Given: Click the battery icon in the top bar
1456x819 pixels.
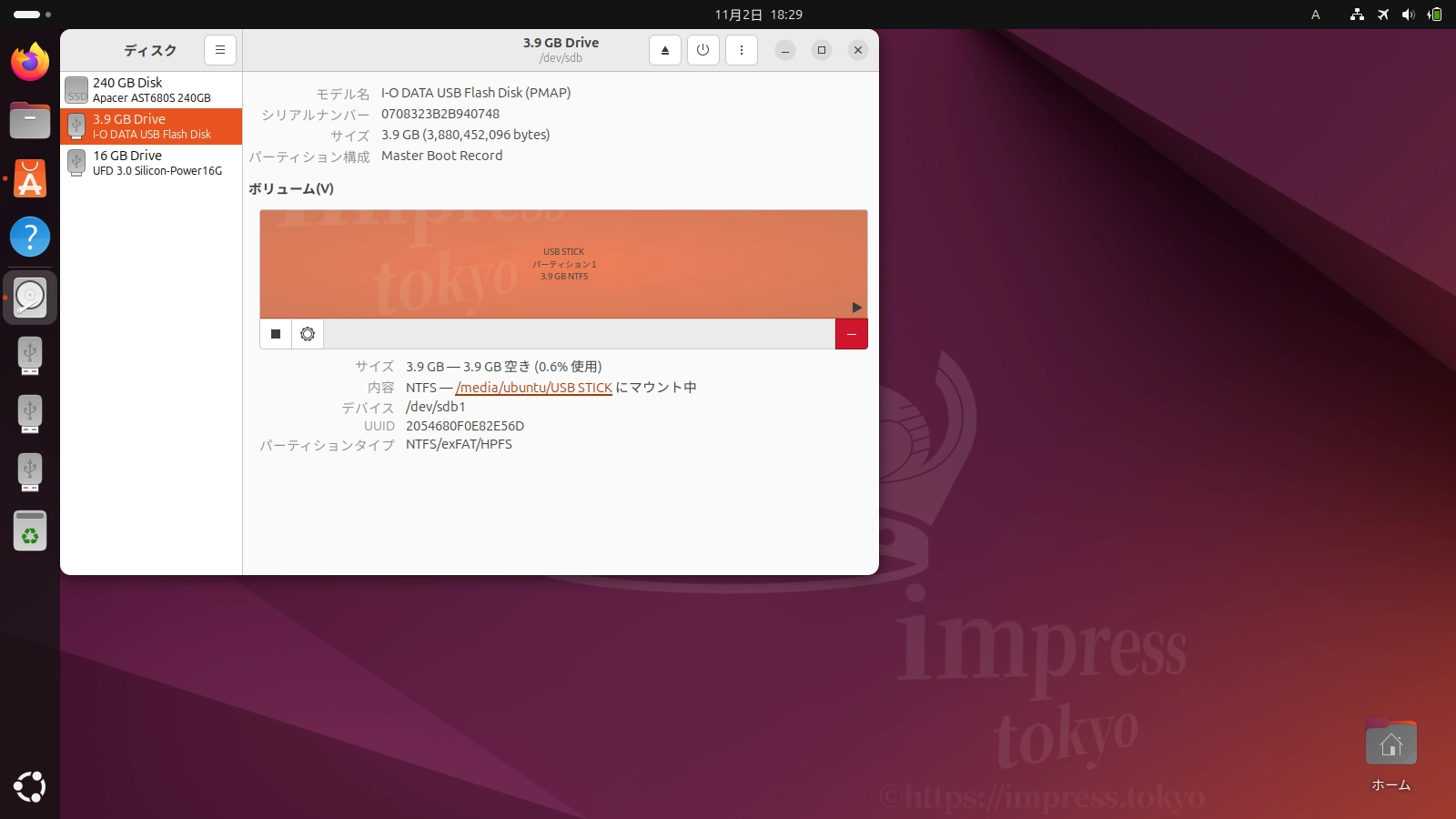Looking at the screenshot, I should (1434, 15).
